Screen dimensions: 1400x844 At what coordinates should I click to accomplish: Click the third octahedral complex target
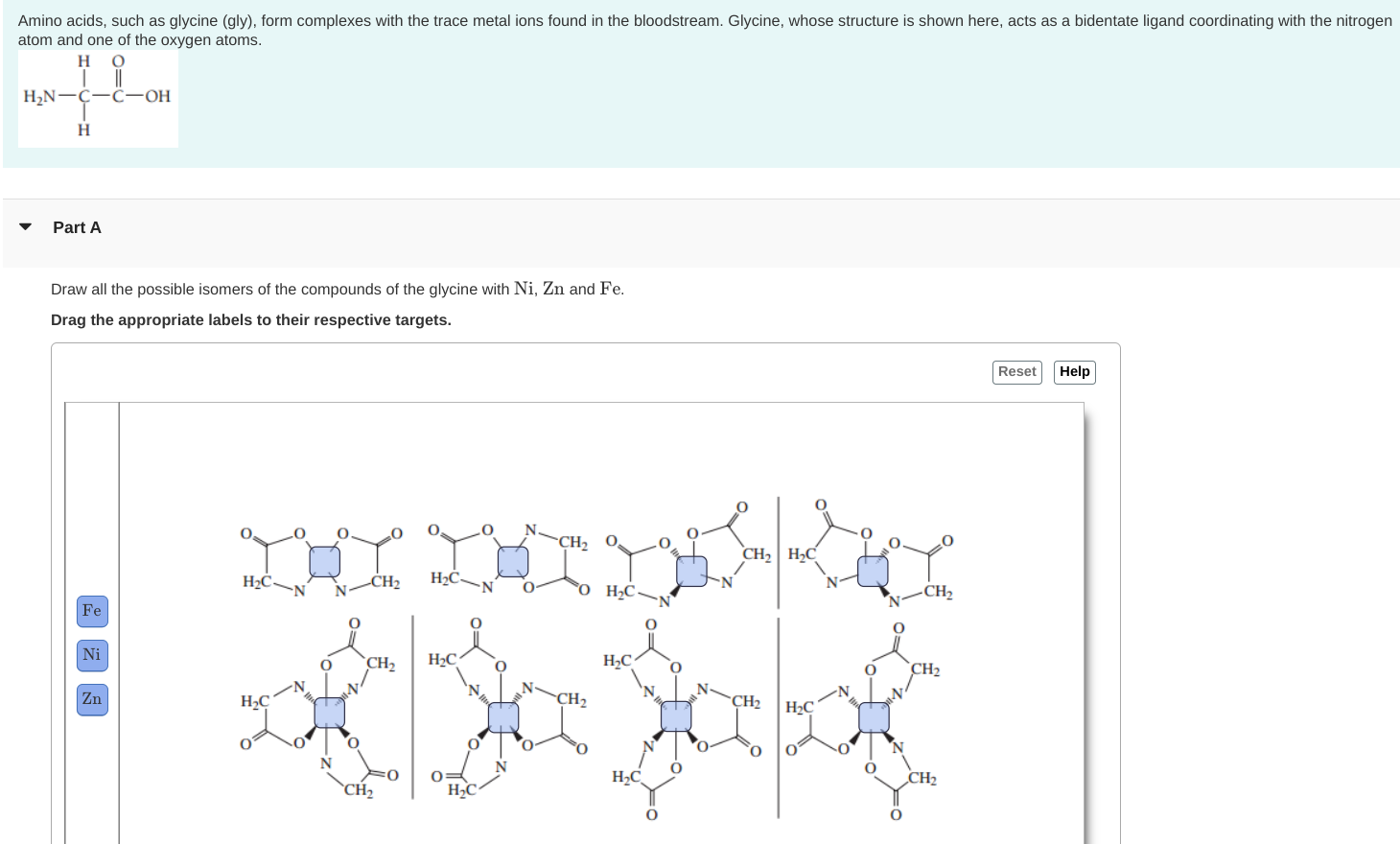point(675,715)
